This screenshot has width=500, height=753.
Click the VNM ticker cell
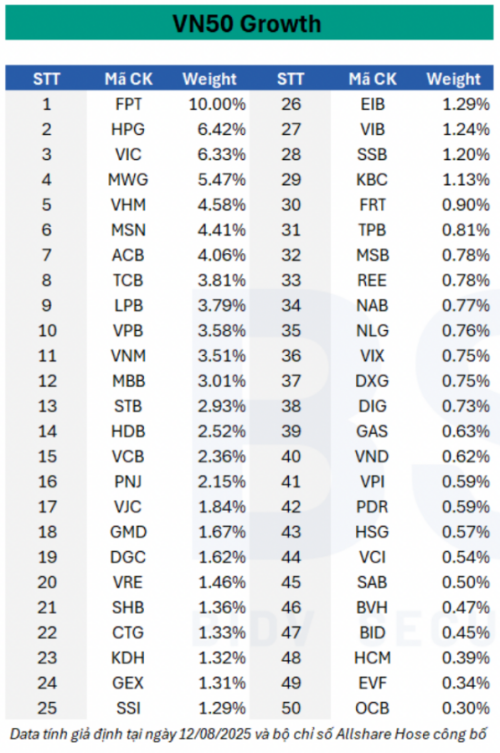pos(128,356)
